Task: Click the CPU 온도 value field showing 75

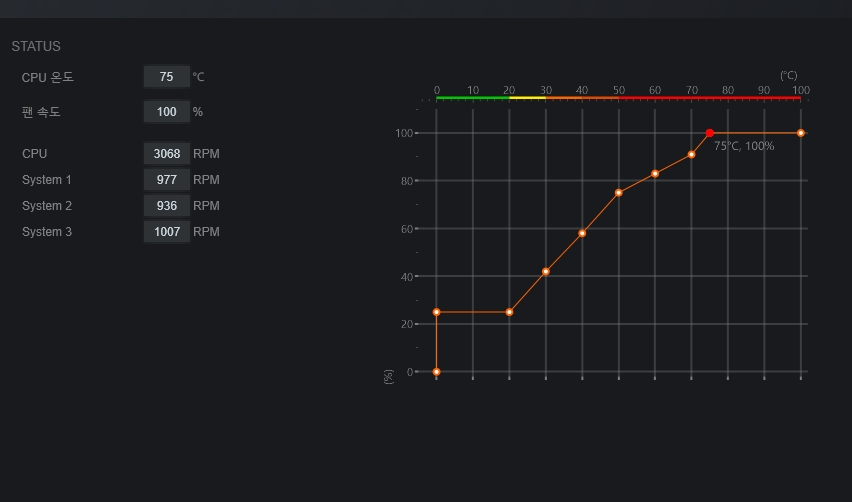Action: point(167,77)
